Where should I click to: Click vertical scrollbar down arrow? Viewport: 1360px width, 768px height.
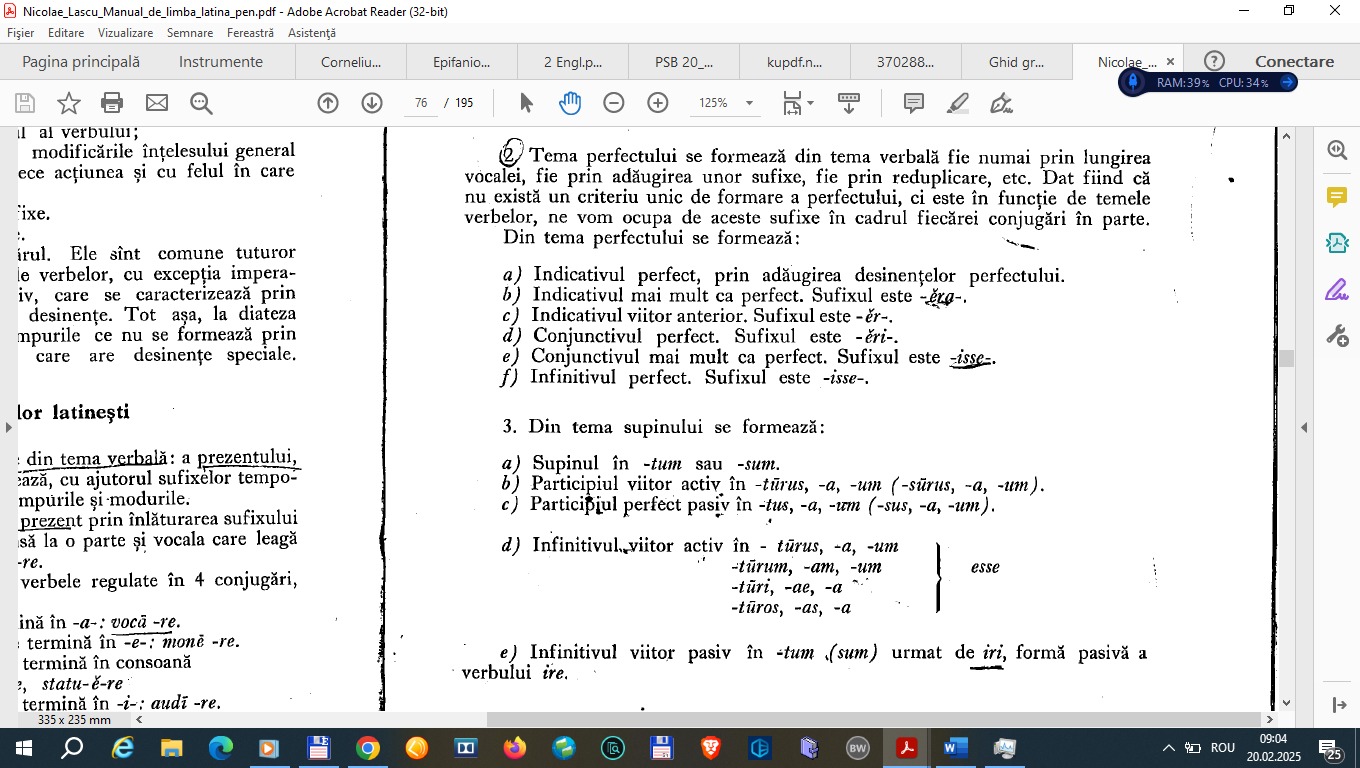(1287, 703)
